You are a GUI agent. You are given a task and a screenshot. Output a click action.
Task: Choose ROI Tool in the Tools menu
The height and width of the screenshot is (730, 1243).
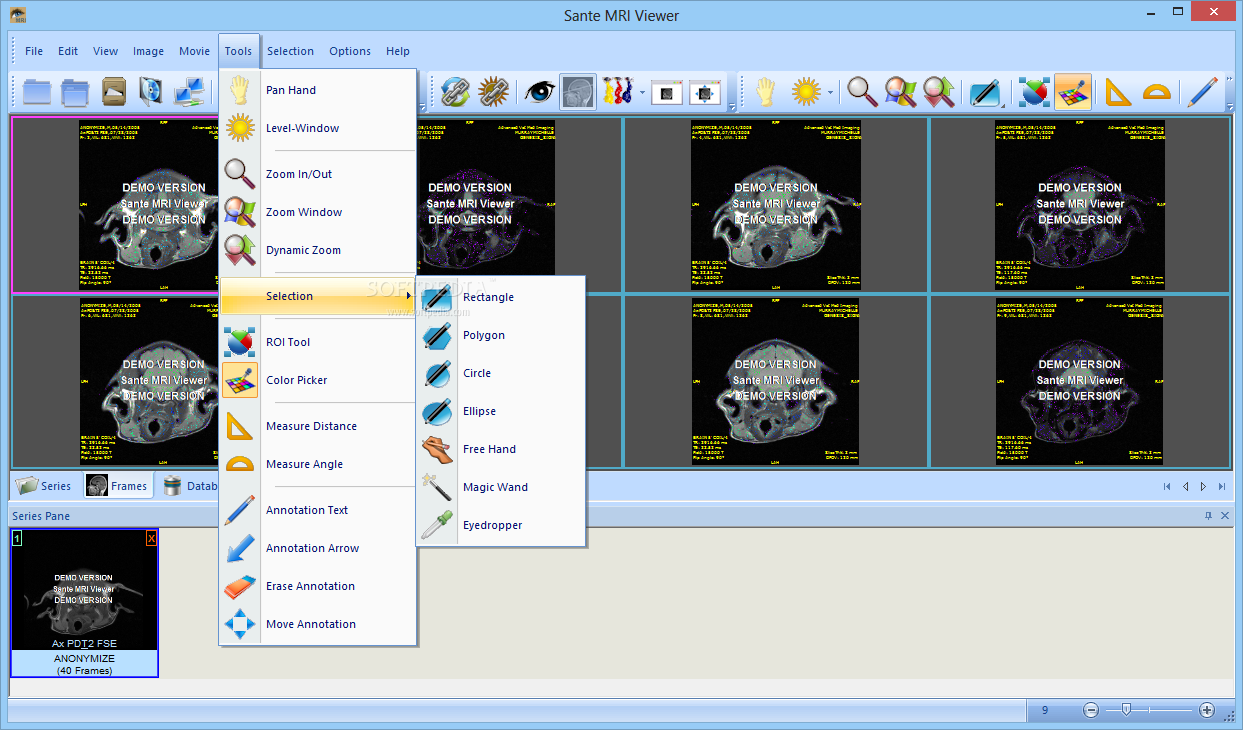pos(317,342)
